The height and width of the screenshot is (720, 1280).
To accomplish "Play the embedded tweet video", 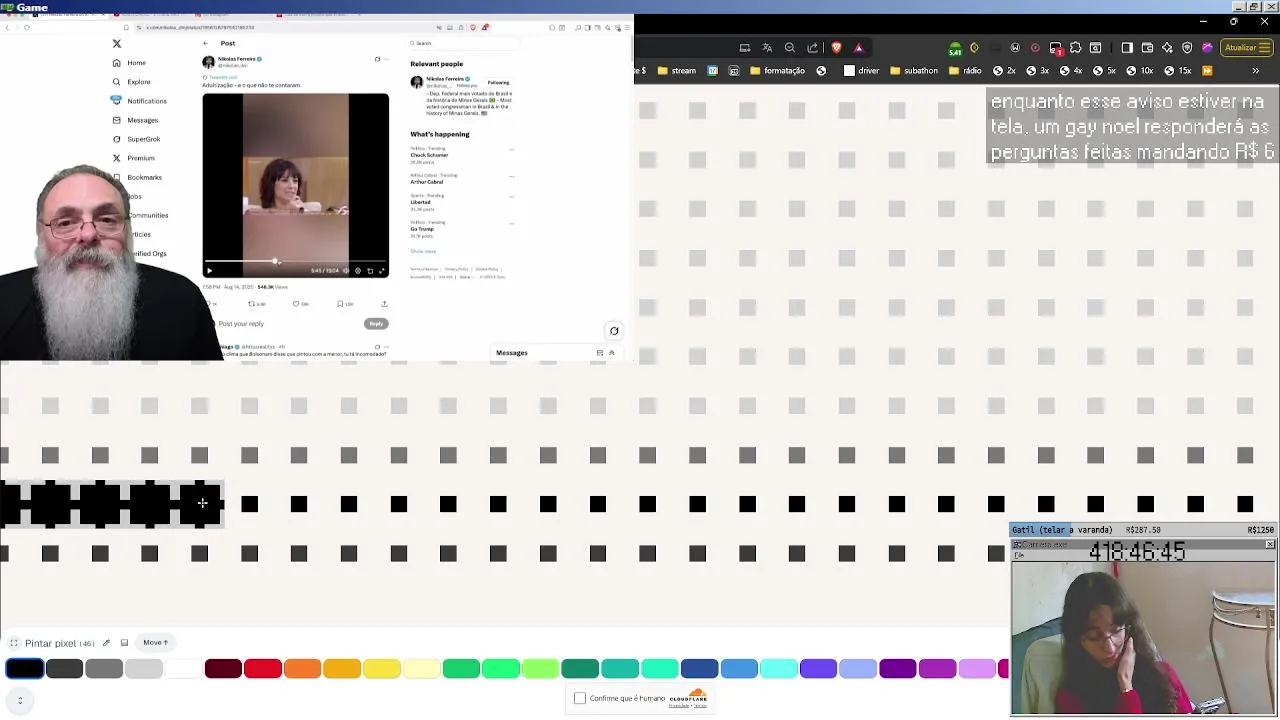I will point(209,271).
